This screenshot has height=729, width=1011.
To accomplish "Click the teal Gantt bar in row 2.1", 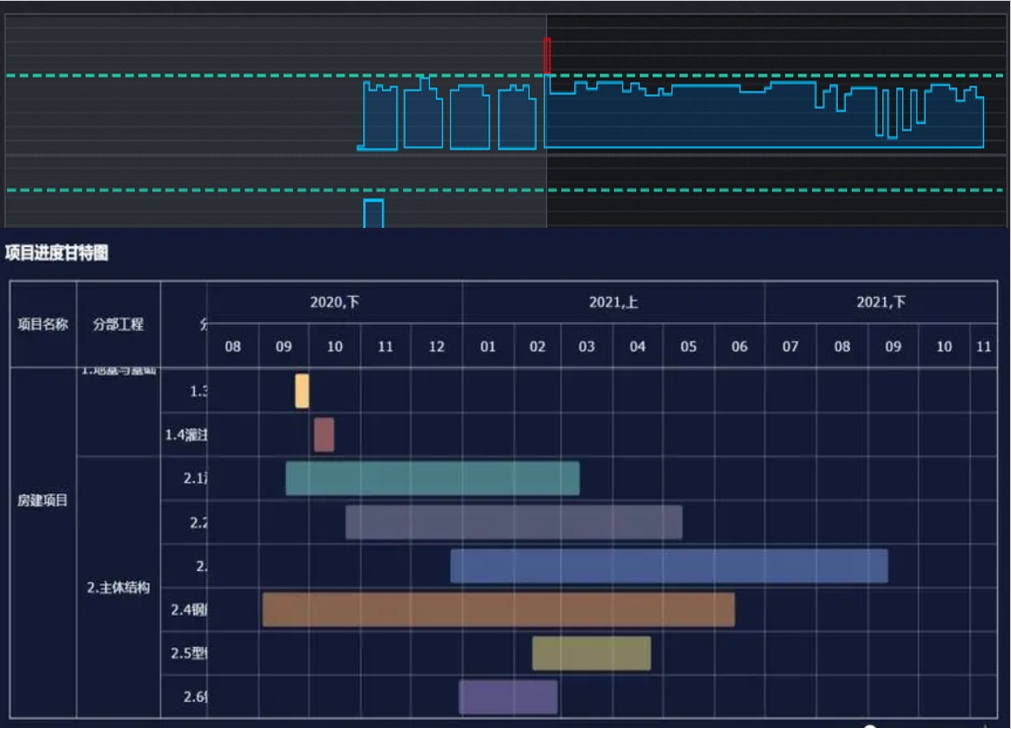I will pos(433,478).
